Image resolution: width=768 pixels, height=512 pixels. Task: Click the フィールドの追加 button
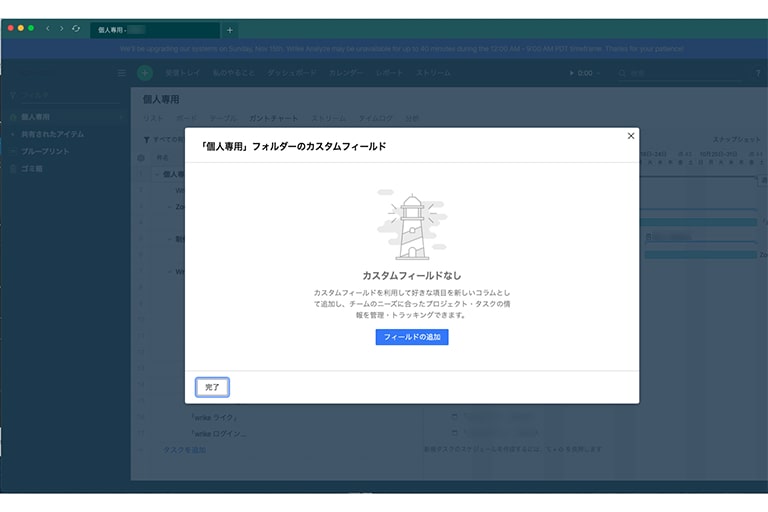click(x=412, y=337)
